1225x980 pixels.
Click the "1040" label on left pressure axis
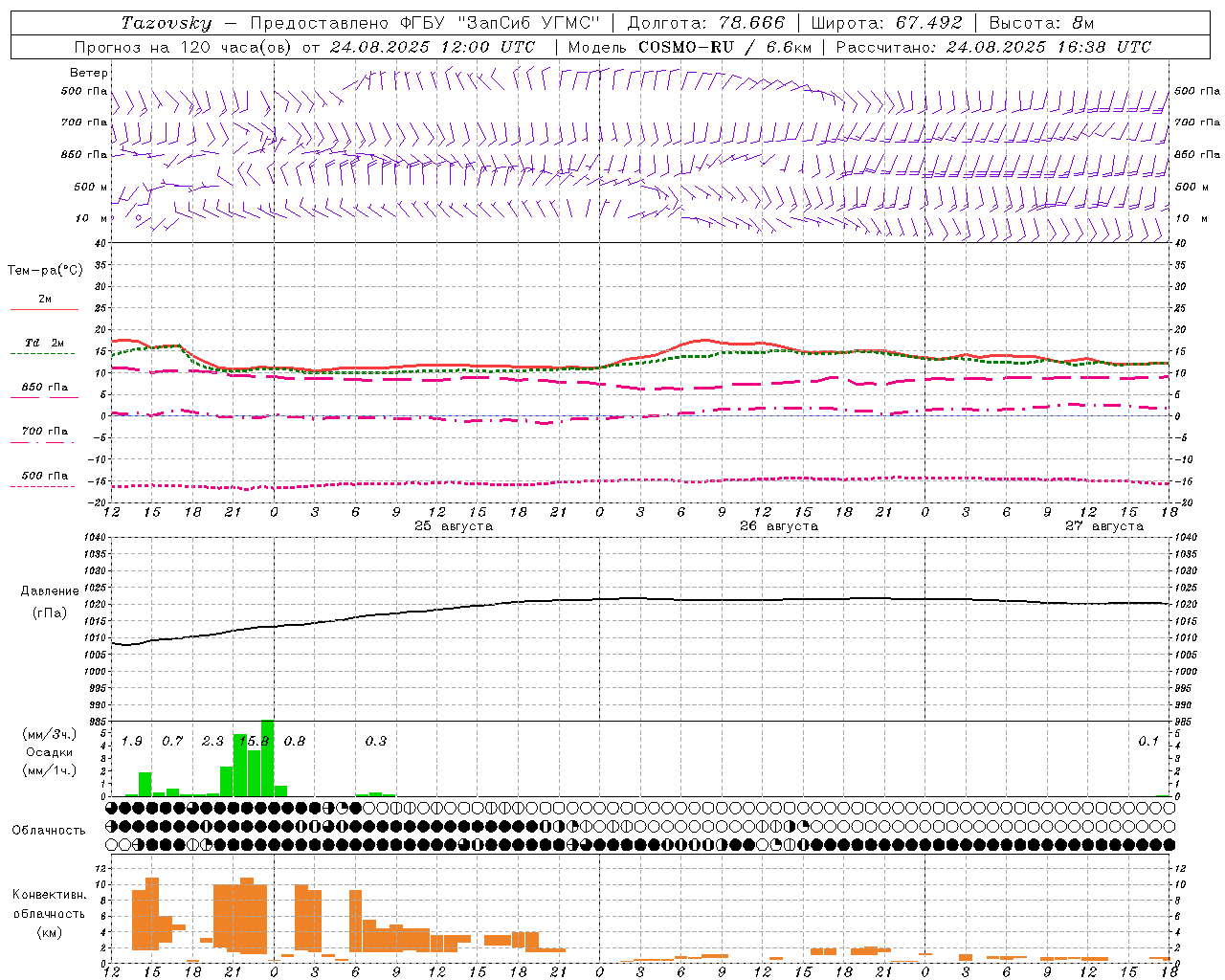(x=95, y=538)
